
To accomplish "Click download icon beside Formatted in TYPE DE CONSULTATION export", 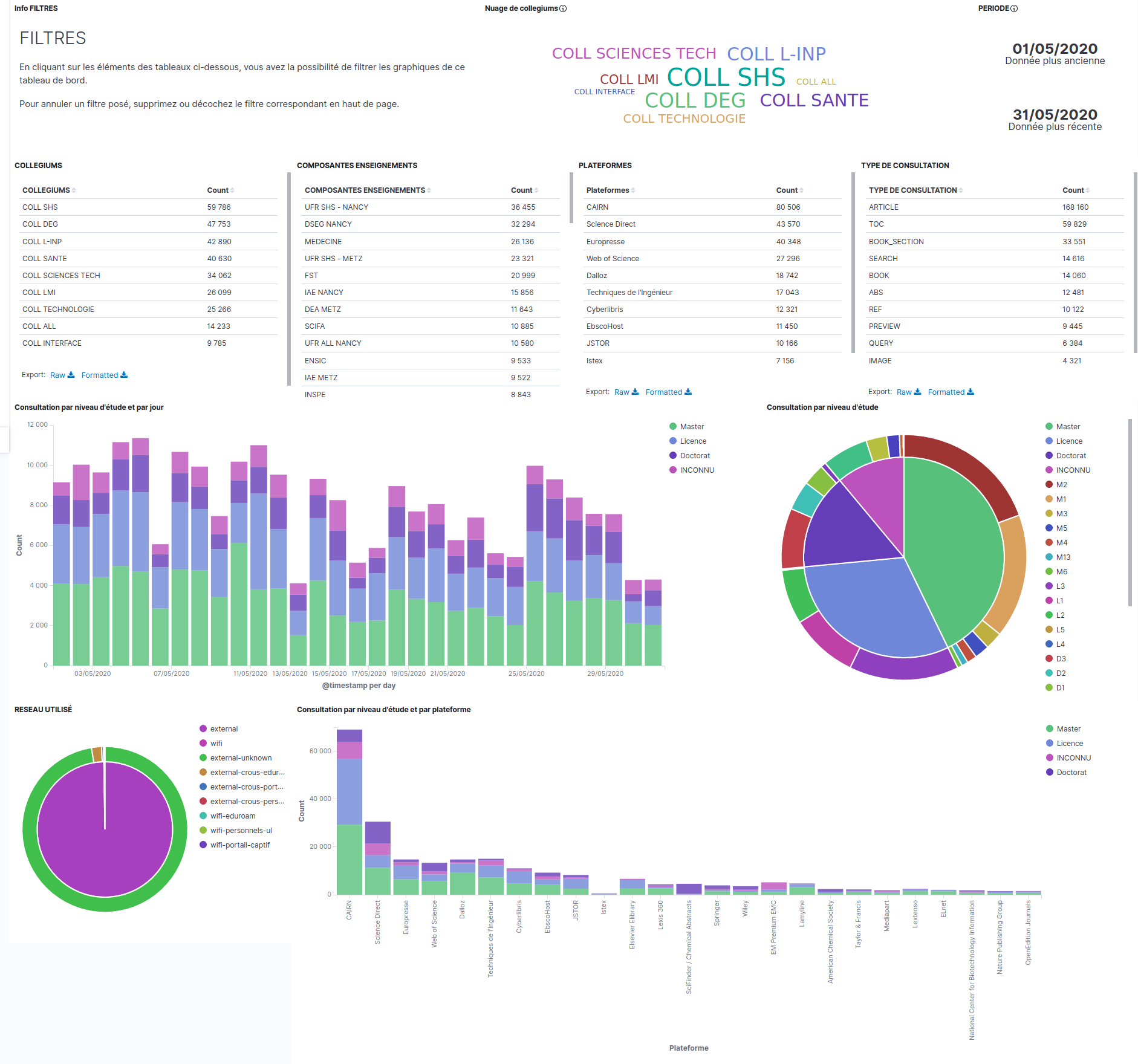I will (x=971, y=392).
